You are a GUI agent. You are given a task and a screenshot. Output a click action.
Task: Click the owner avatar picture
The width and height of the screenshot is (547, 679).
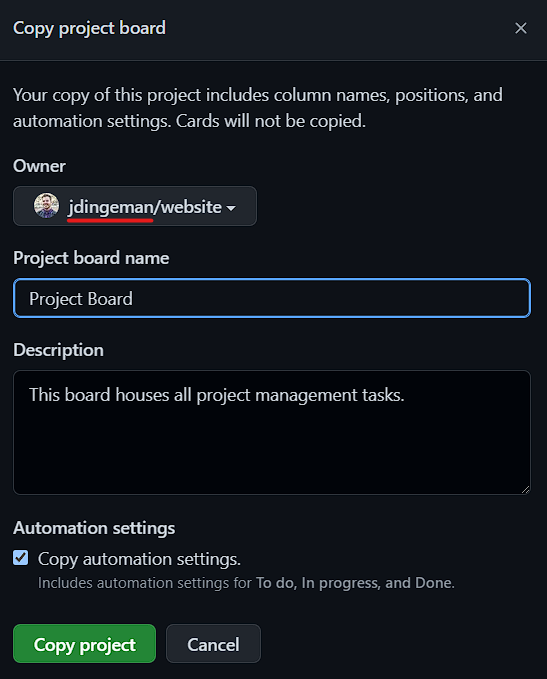46,206
